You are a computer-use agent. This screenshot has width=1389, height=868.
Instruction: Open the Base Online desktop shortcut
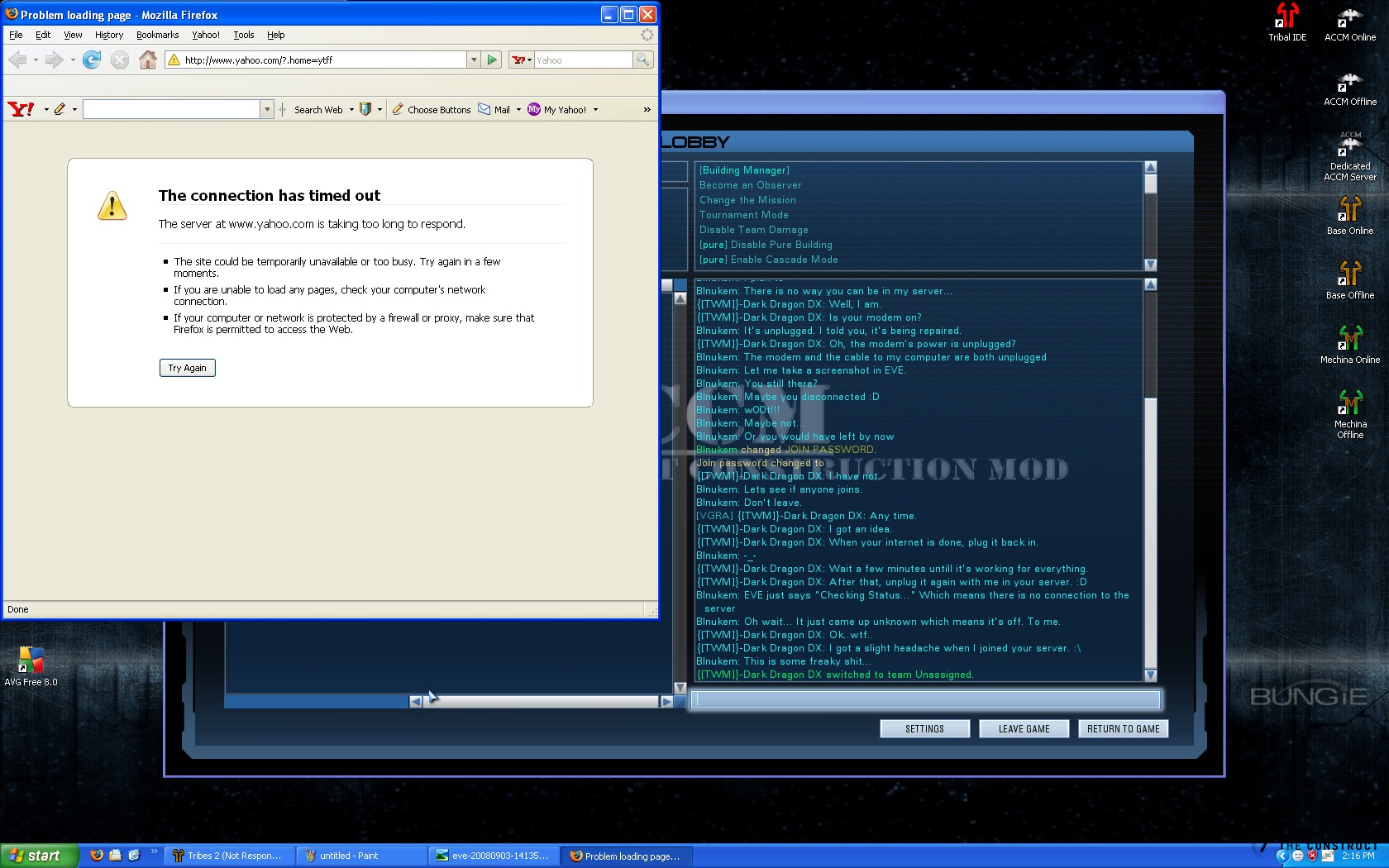click(1350, 215)
